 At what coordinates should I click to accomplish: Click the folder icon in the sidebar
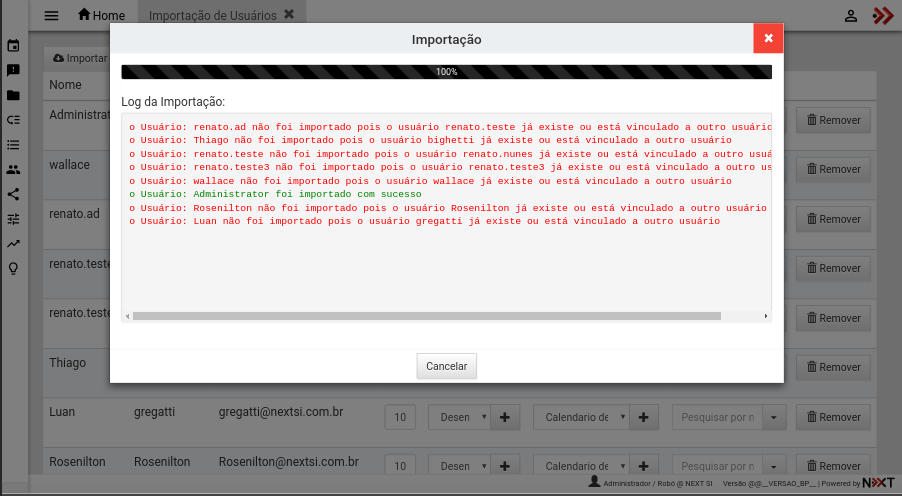pos(13,96)
